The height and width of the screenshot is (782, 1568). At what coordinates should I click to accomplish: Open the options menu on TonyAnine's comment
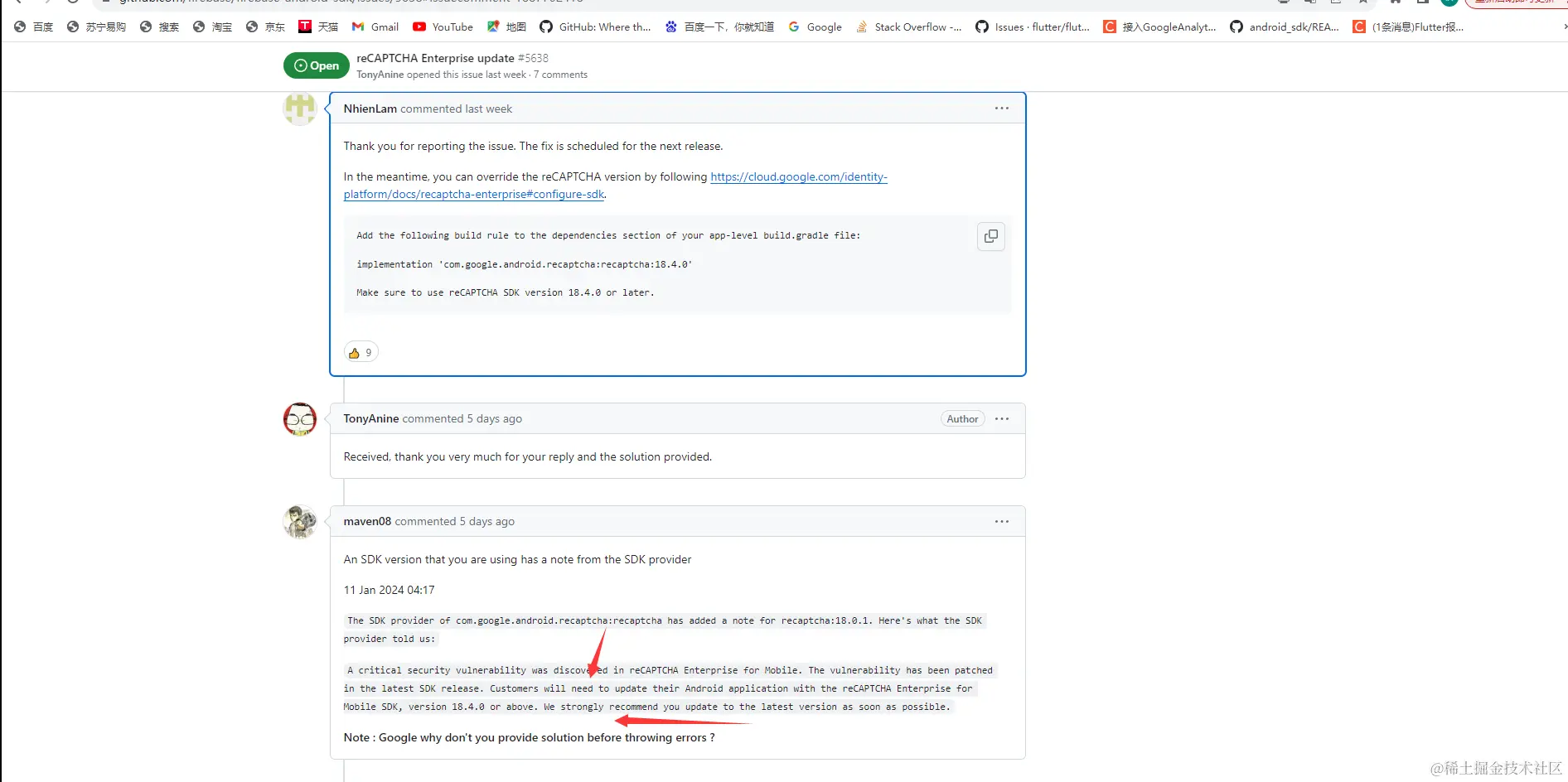pyautogui.click(x=1002, y=418)
